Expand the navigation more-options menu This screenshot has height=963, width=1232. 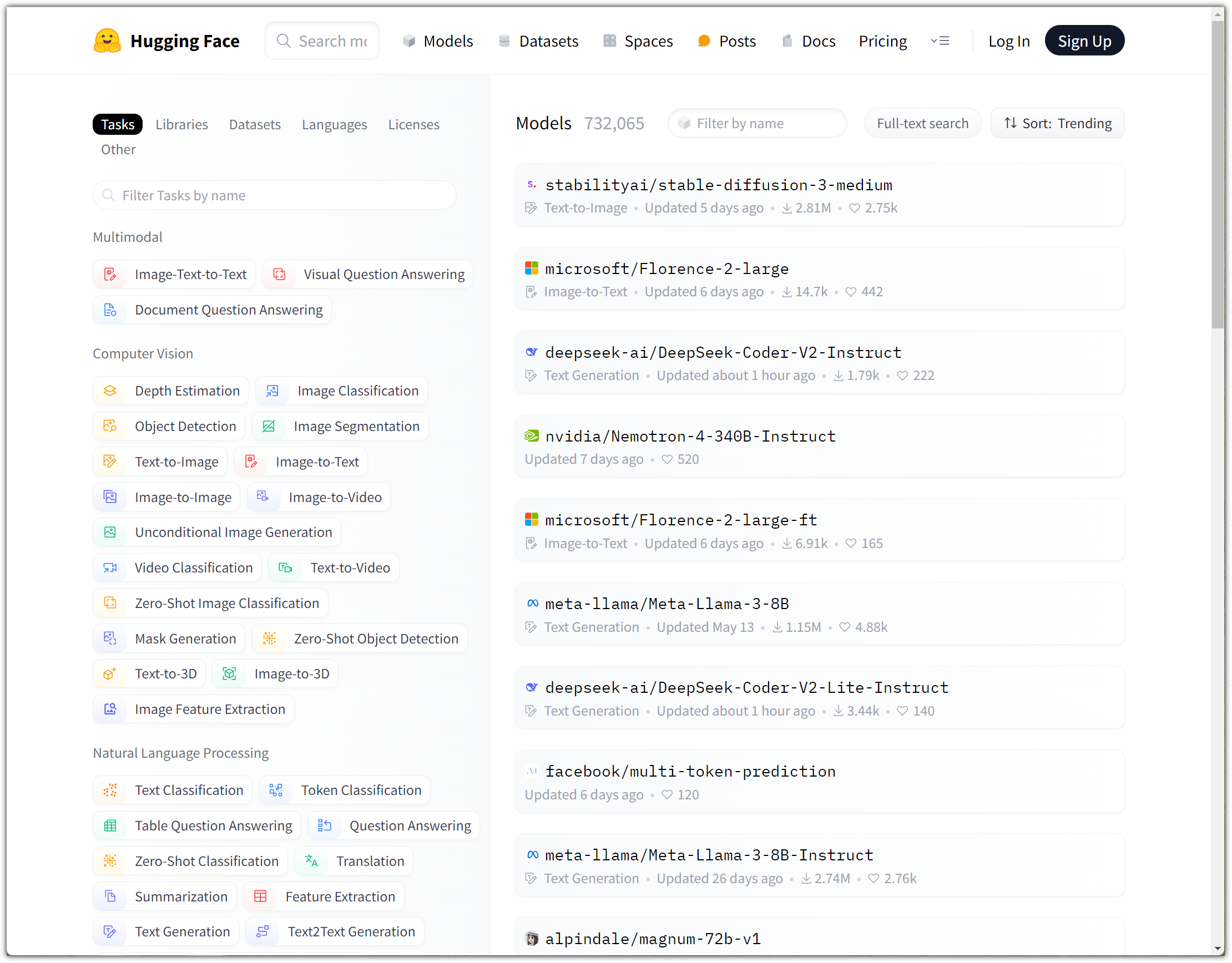(940, 41)
